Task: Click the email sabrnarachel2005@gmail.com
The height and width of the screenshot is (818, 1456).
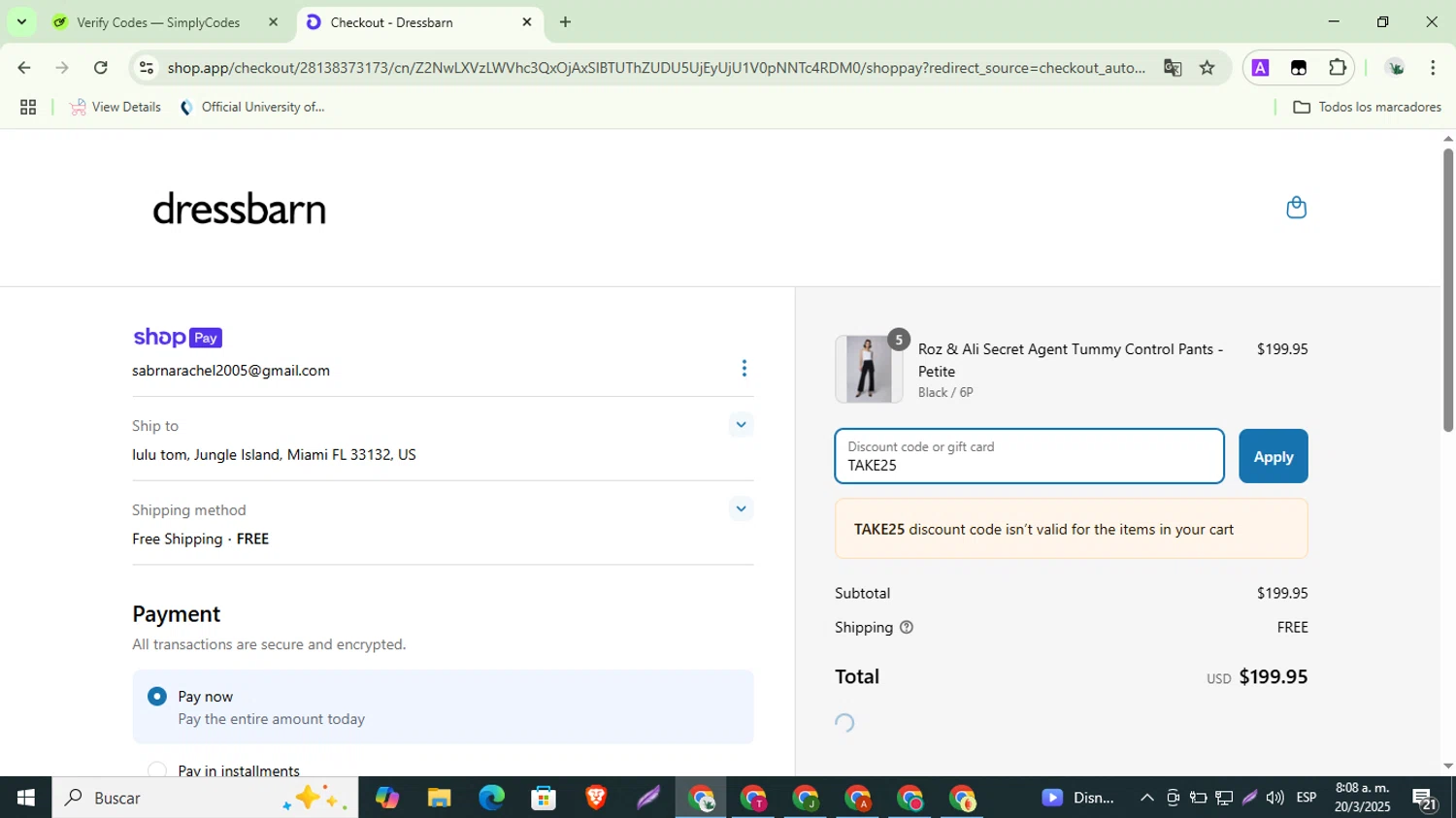Action: click(231, 371)
